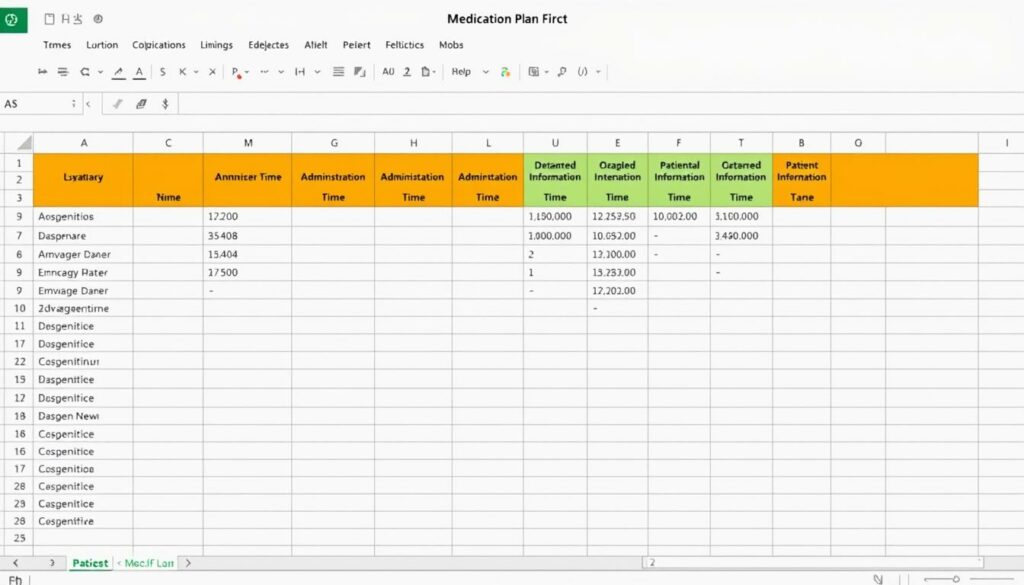Viewport: 1024px width, 585px height.
Task: Click the (/) function toolbar icon
Action: (x=583, y=72)
